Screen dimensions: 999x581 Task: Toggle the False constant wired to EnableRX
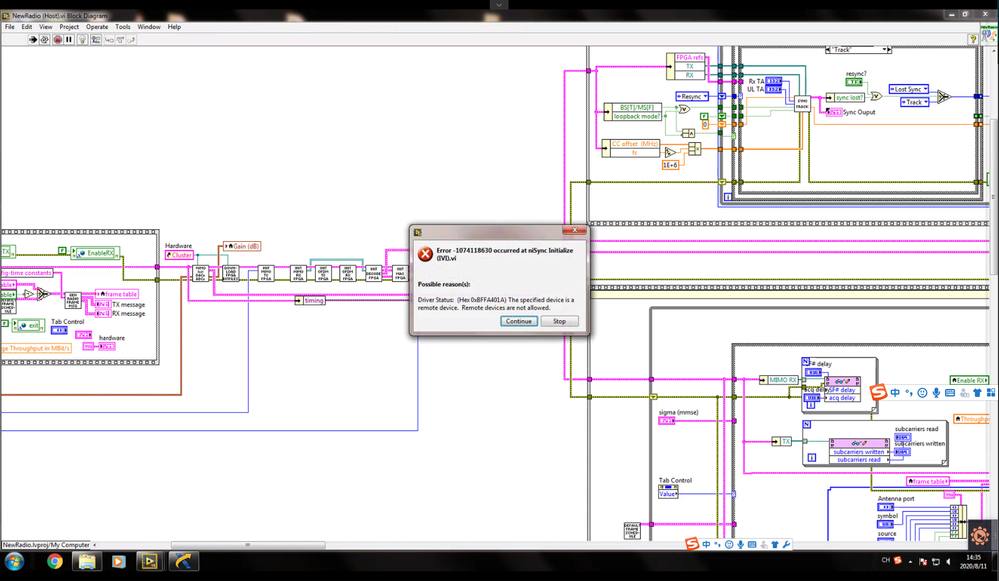tap(62, 251)
